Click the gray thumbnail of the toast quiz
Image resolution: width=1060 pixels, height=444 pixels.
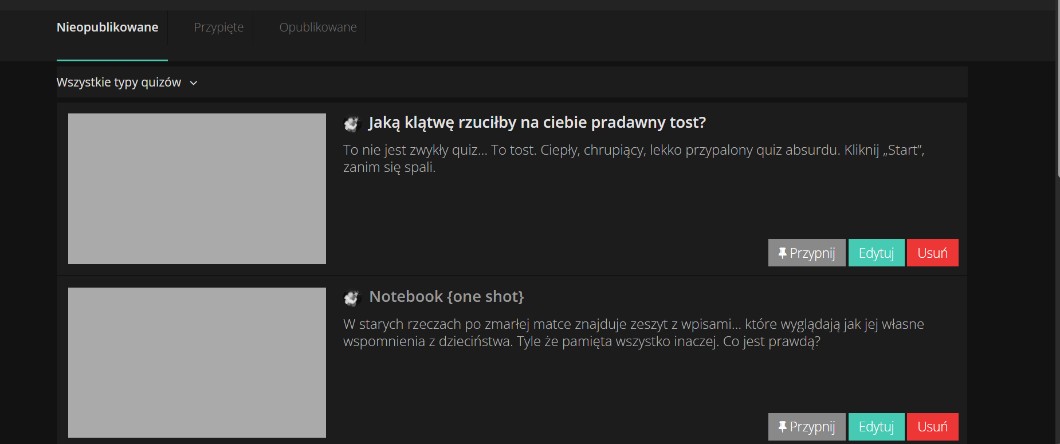pyautogui.click(x=197, y=188)
